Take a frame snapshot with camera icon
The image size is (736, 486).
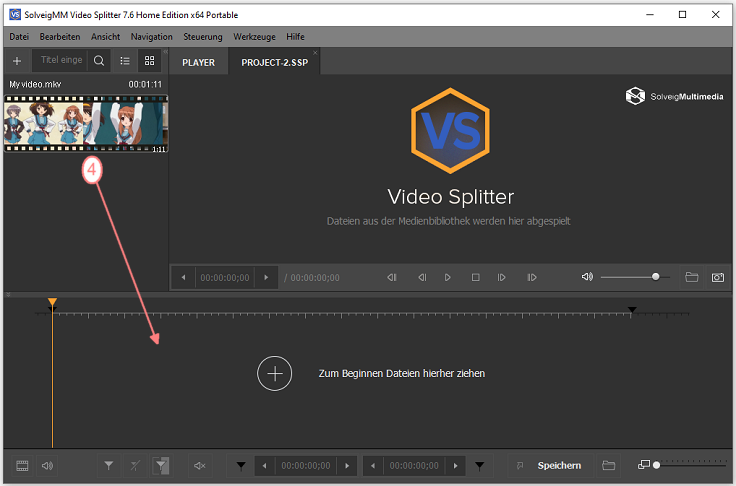718,278
